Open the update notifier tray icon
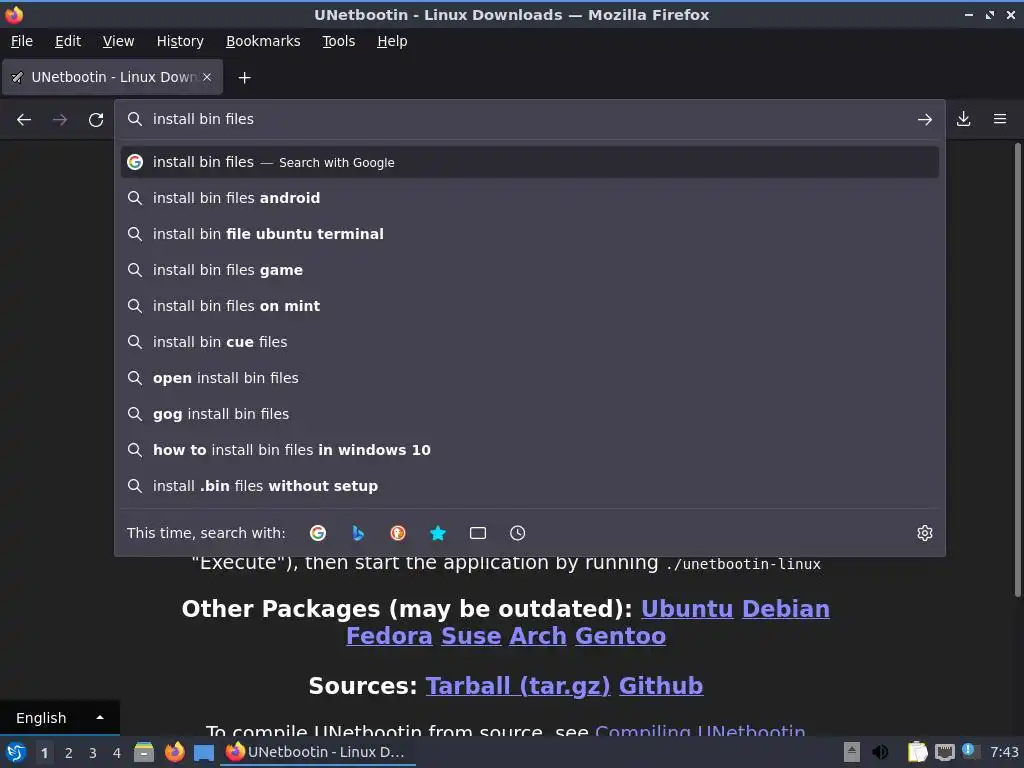The width and height of the screenshot is (1024, 768). pos(970,752)
